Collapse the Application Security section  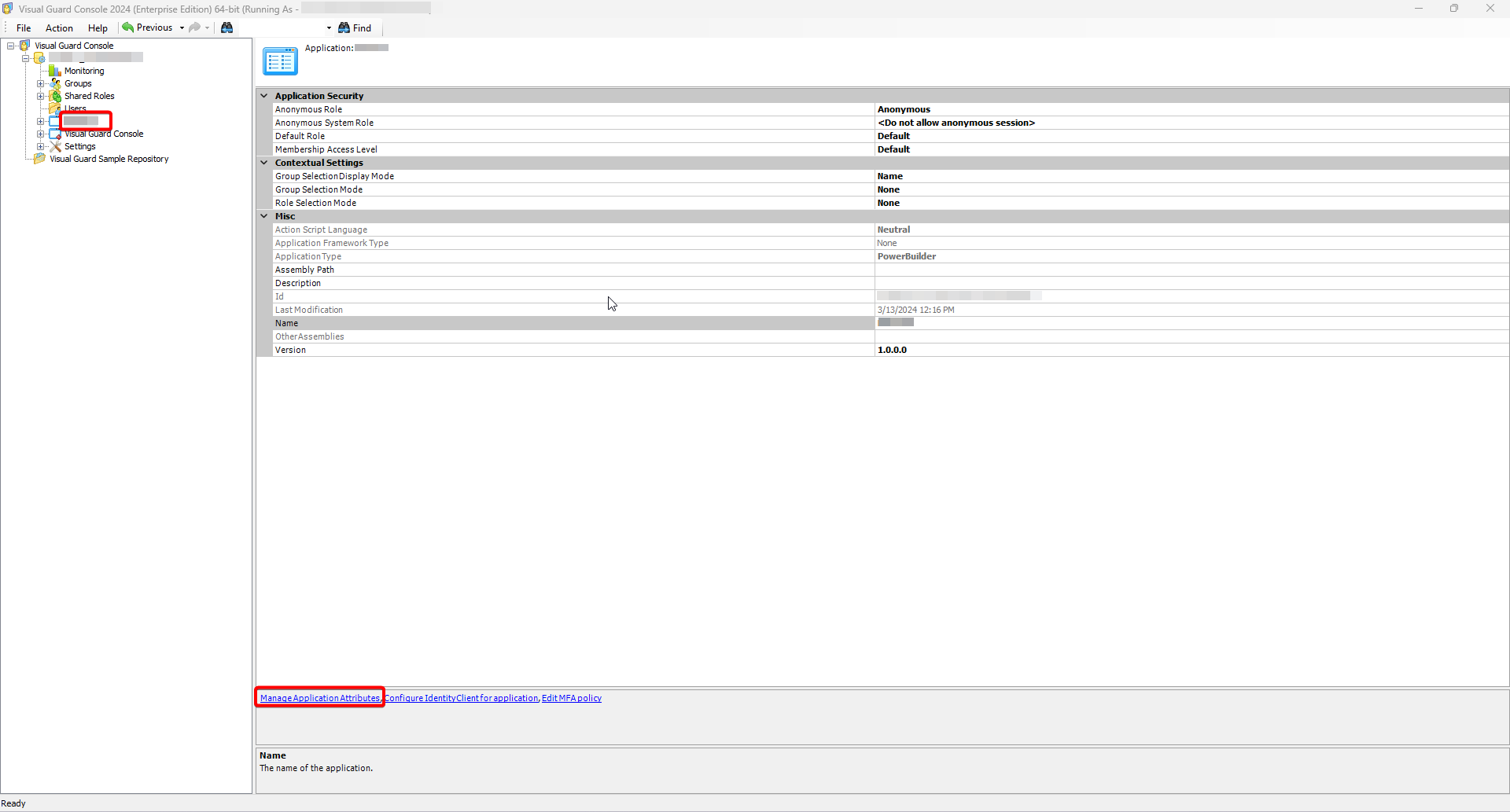264,95
